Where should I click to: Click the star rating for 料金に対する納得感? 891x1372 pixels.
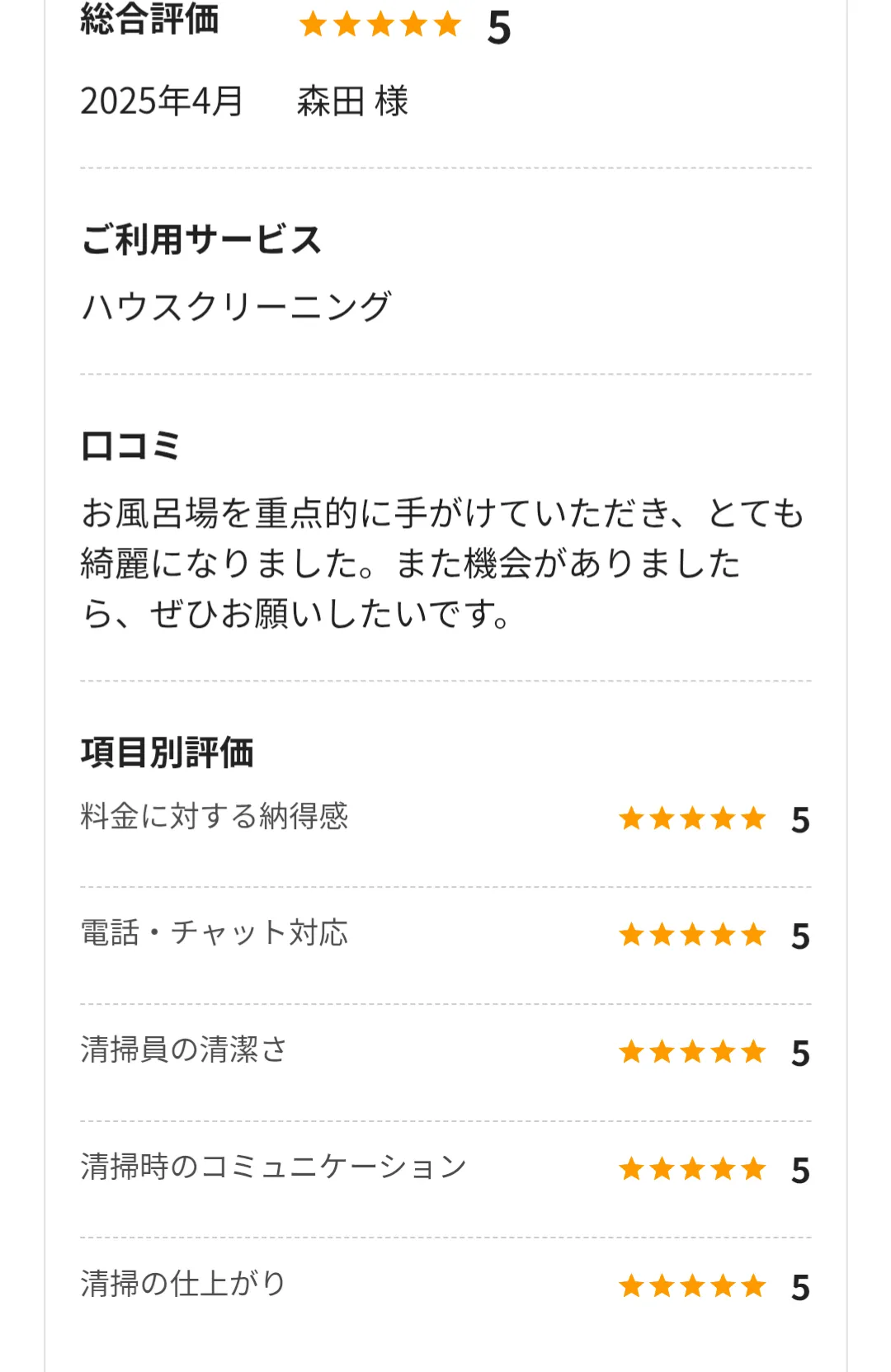[693, 818]
